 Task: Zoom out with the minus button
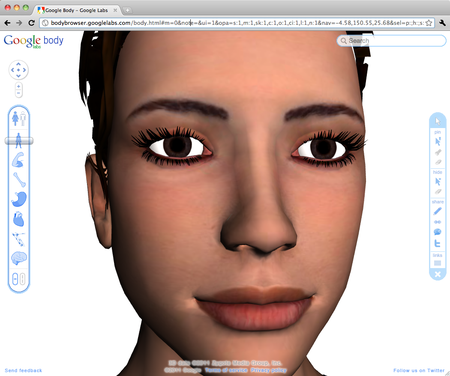(x=19, y=94)
